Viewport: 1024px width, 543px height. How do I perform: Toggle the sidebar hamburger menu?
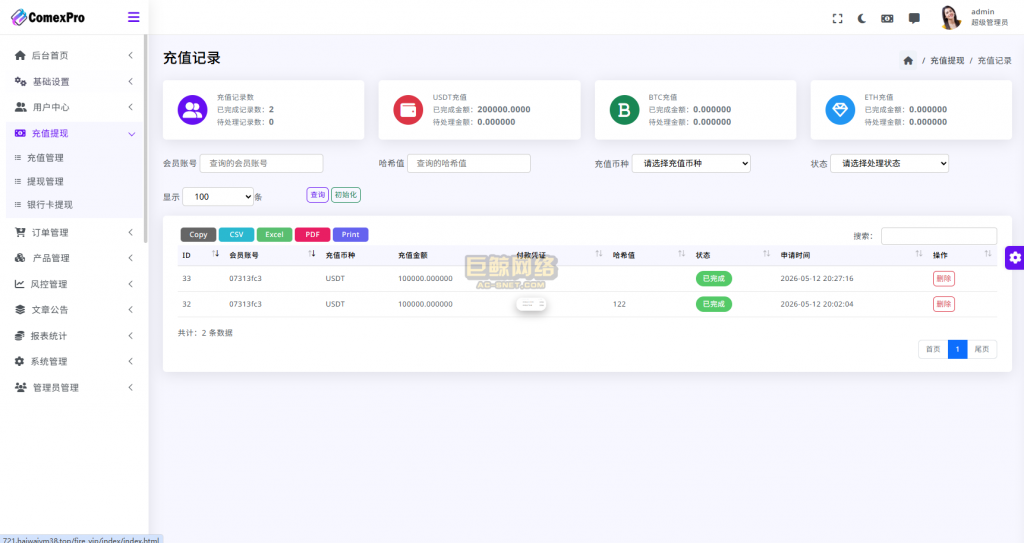(133, 17)
